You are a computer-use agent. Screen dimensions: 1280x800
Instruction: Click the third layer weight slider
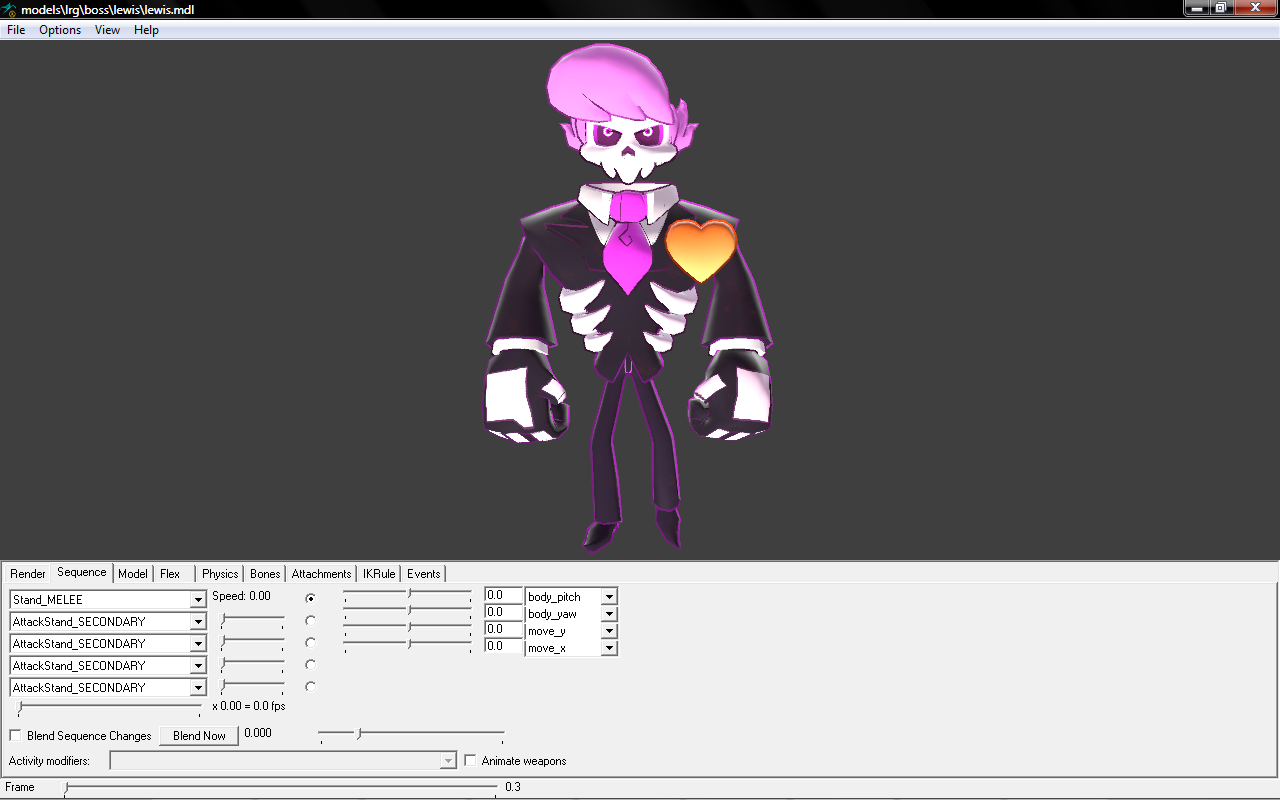point(252,643)
